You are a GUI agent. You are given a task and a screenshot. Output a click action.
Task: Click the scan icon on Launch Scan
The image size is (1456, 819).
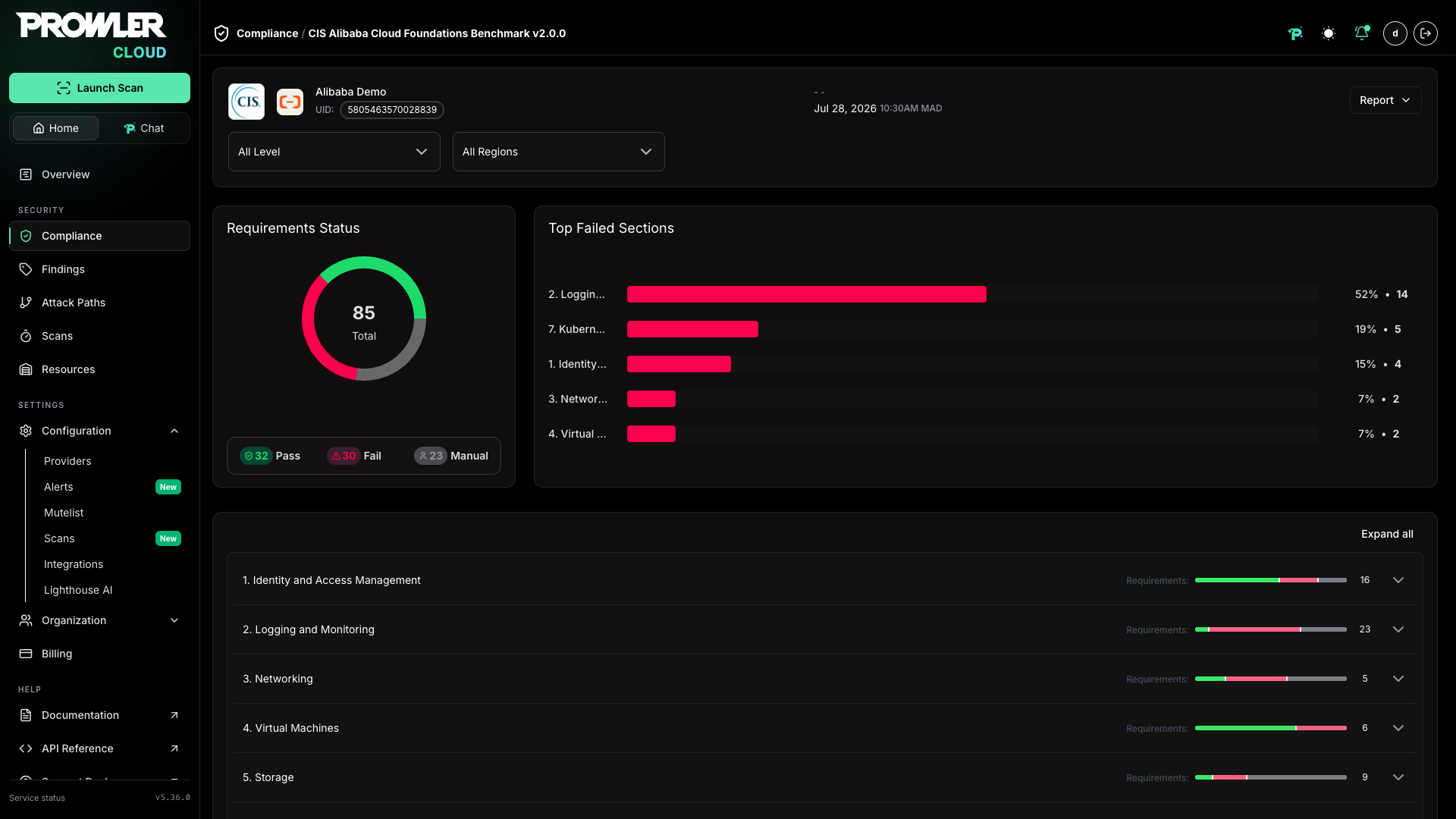click(64, 88)
